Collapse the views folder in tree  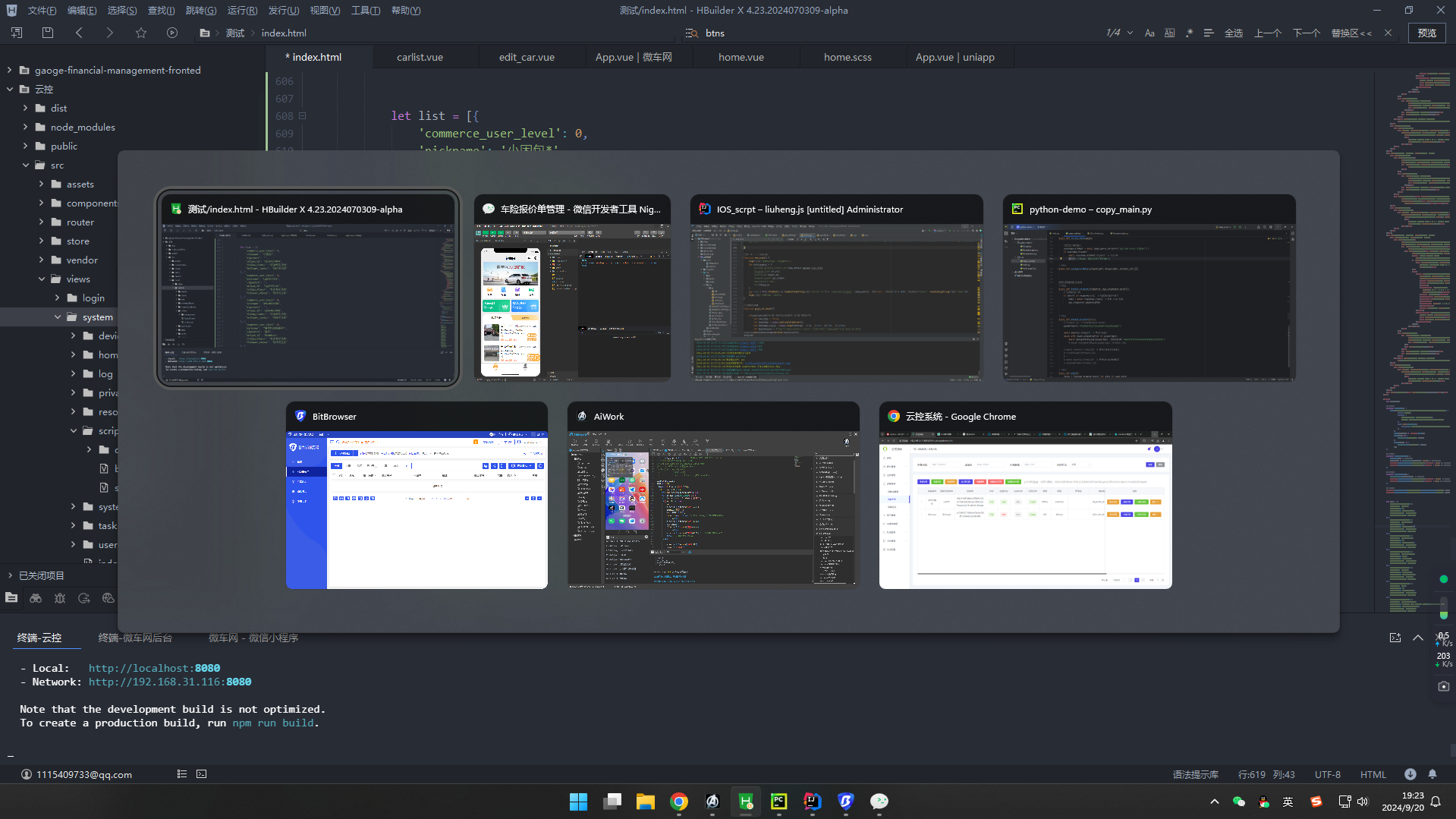pos(42,279)
